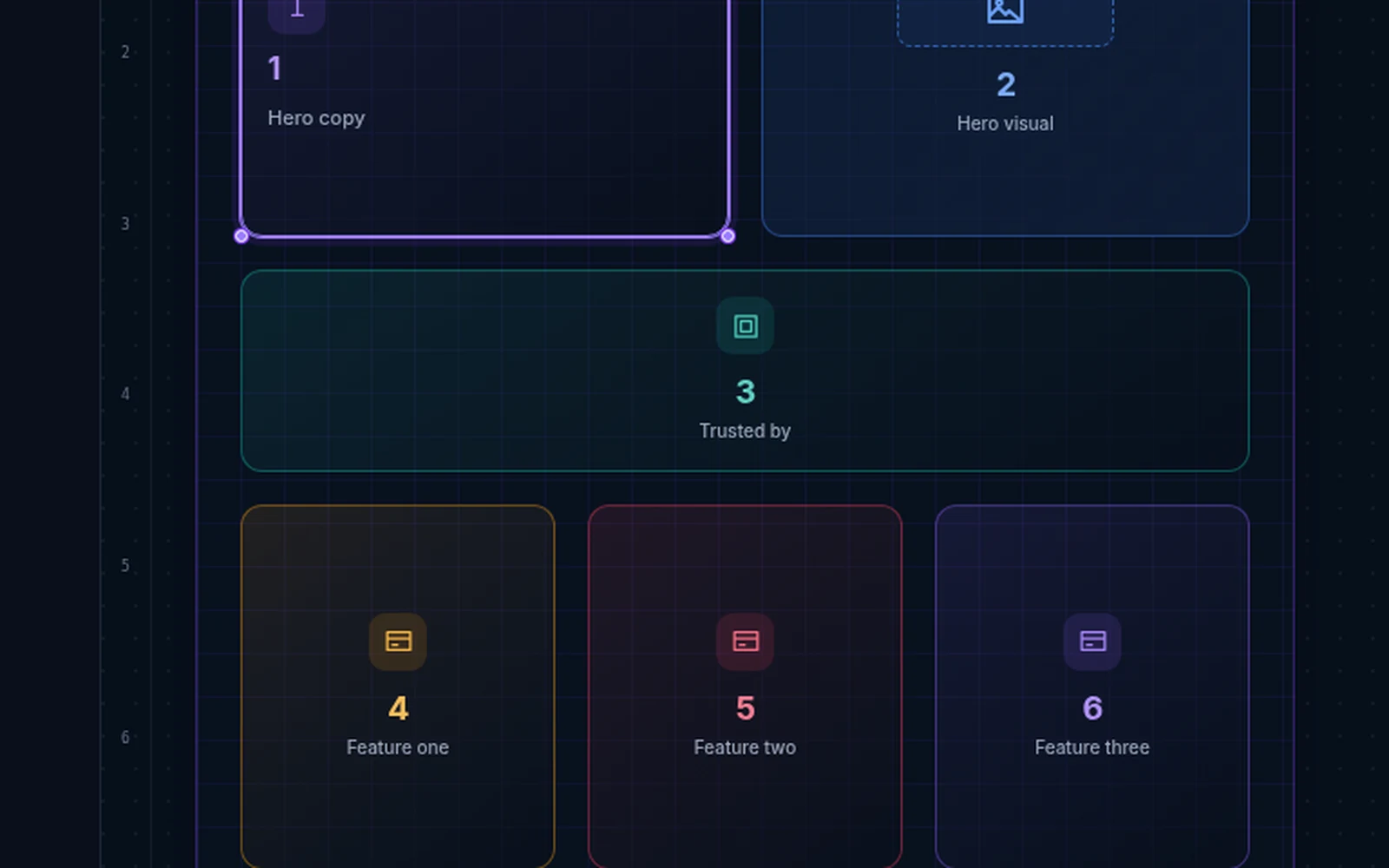Viewport: 1389px width, 868px height.
Task: Select the Hero visual label
Action: pos(1005,123)
